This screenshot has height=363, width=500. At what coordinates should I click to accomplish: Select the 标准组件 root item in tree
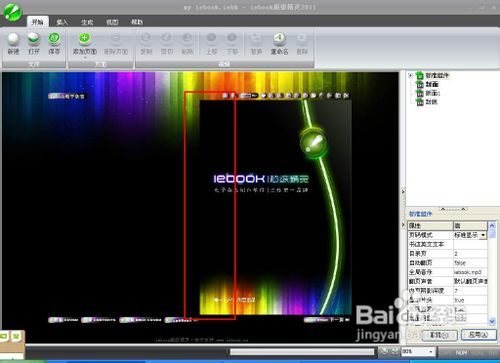(x=437, y=76)
